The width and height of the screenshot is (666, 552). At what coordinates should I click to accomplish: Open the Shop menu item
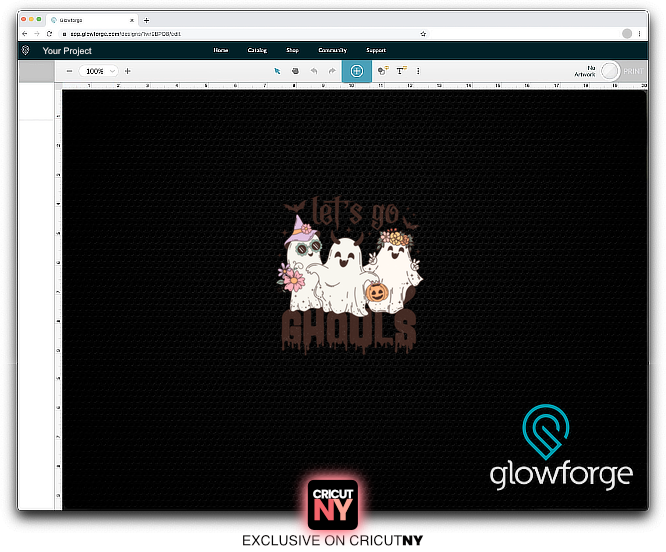pyautogui.click(x=293, y=50)
